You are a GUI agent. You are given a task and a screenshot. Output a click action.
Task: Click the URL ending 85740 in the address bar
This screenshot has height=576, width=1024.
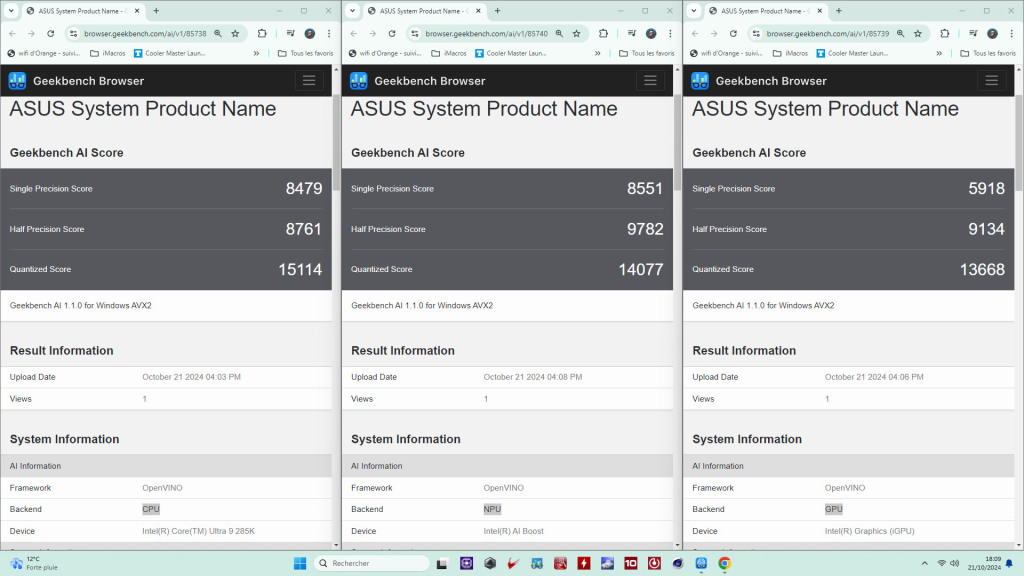(487, 33)
